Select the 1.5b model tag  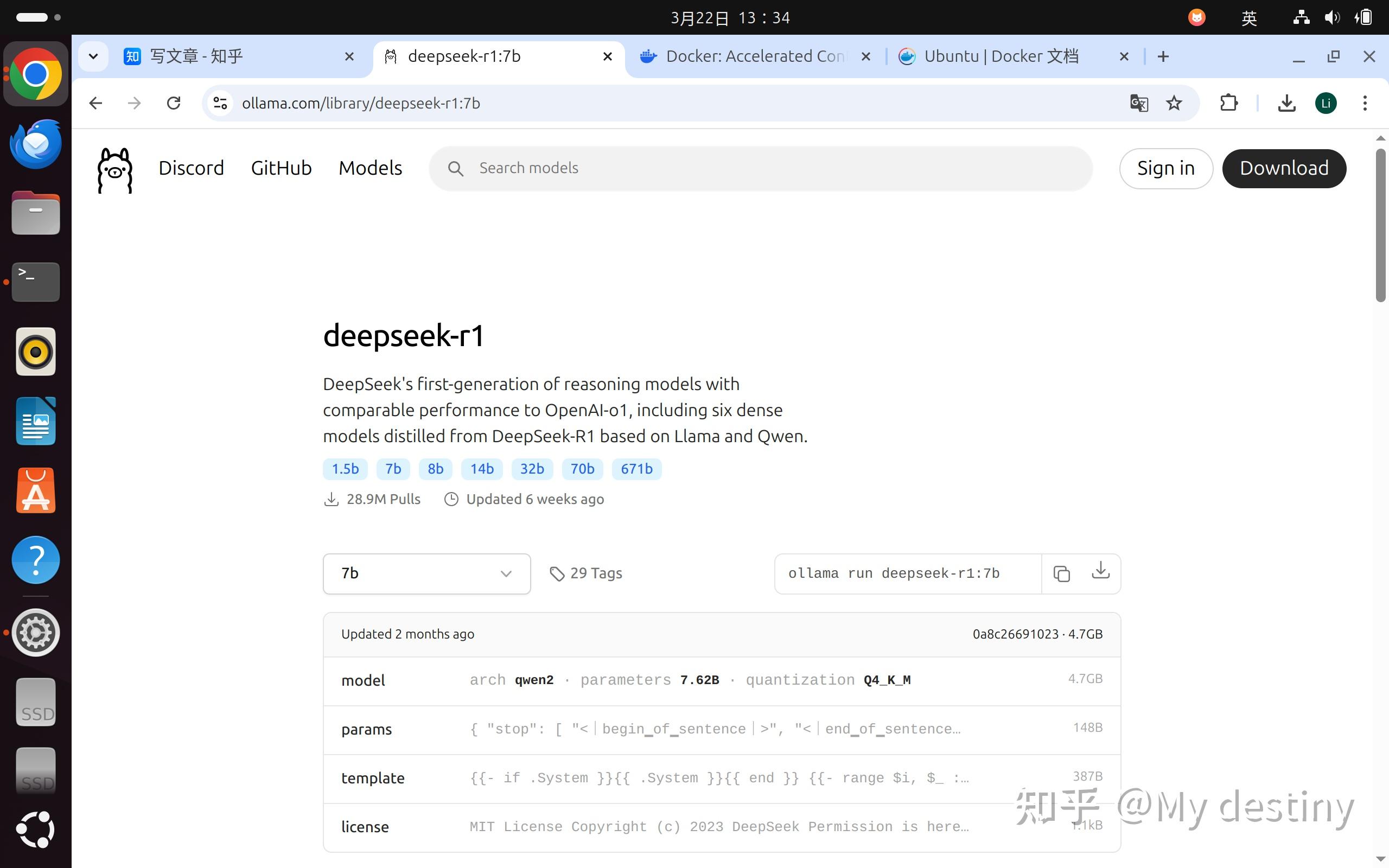tap(345, 468)
